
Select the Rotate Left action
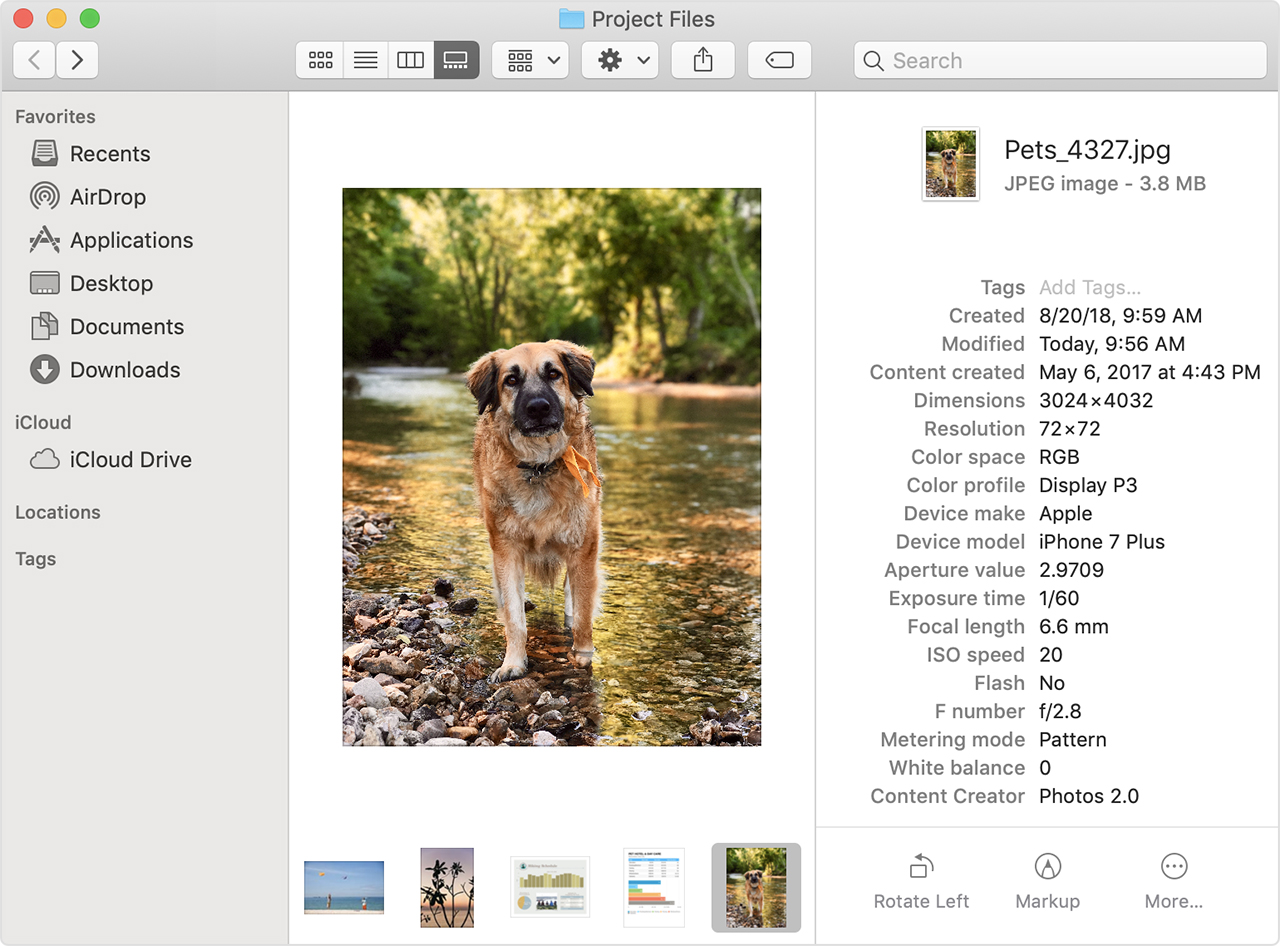click(920, 878)
